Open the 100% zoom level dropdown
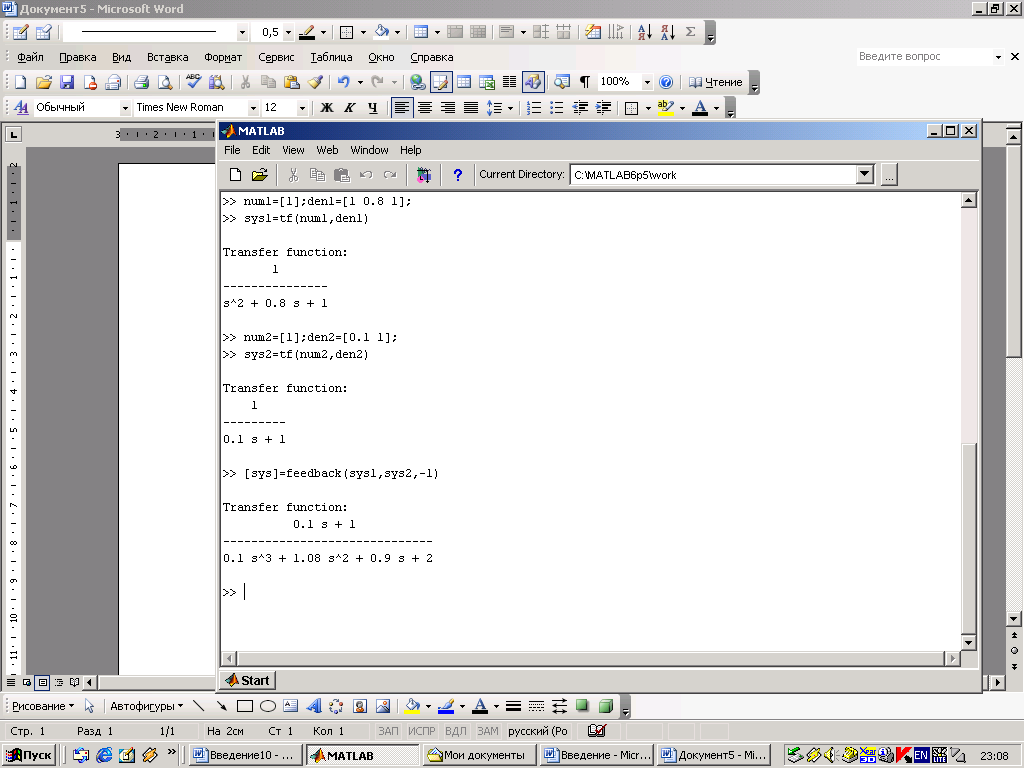Viewport: 1024px width, 768px height. [647, 82]
